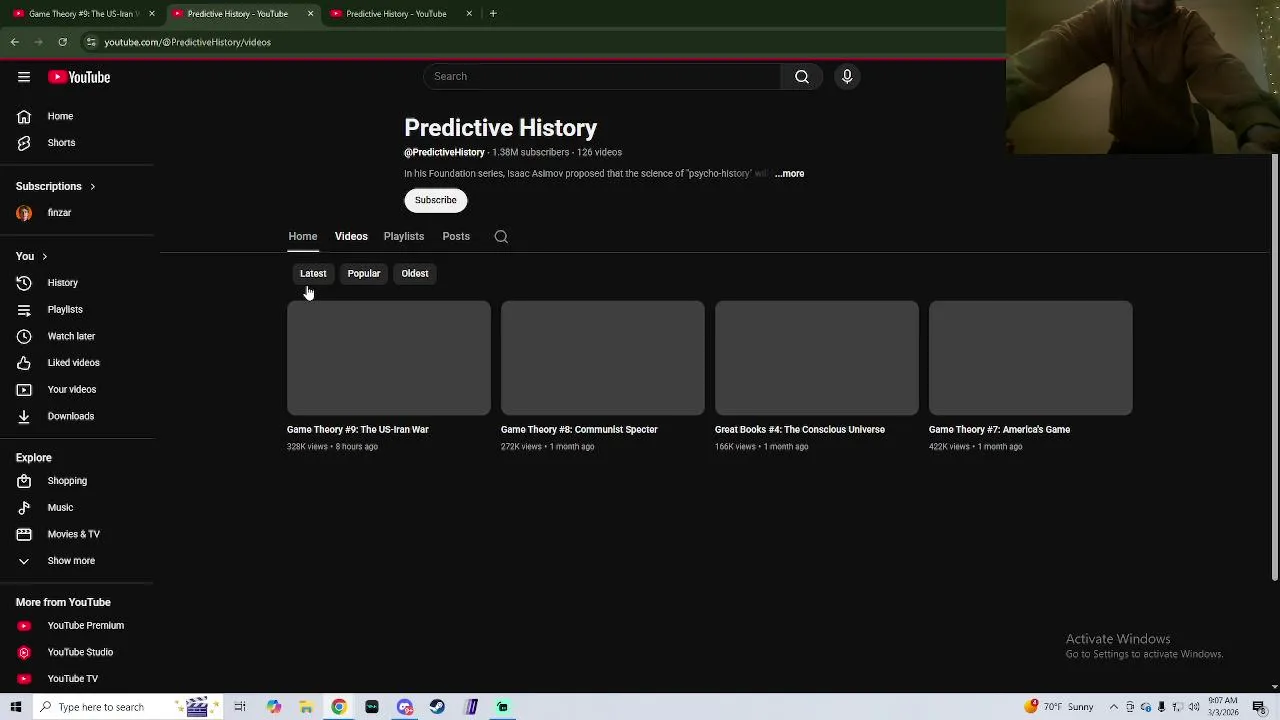Open the YouTube hamburger guide menu
The image size is (1280, 720).
[x=24, y=77]
